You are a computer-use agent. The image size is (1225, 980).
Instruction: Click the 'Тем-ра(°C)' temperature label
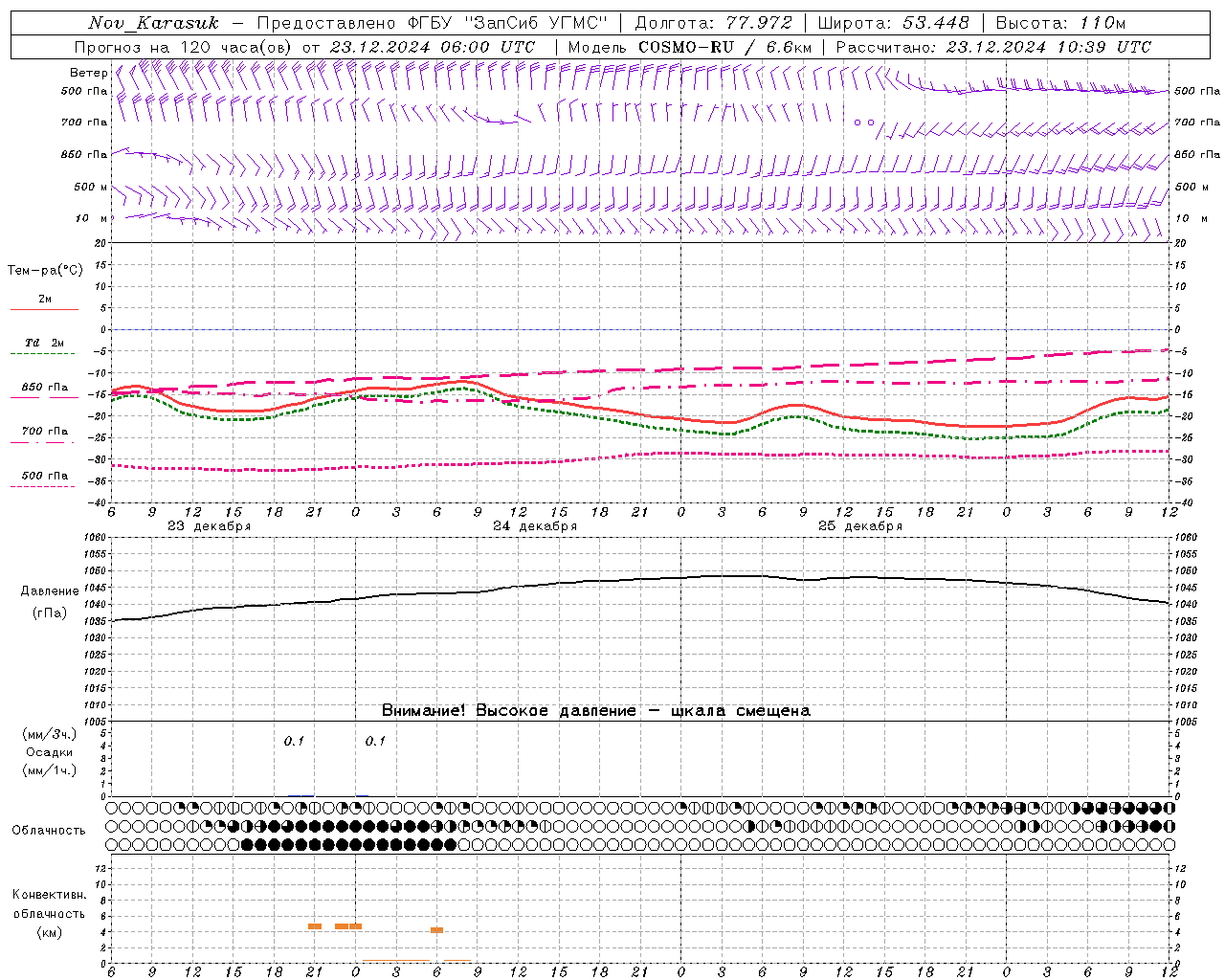point(45,271)
